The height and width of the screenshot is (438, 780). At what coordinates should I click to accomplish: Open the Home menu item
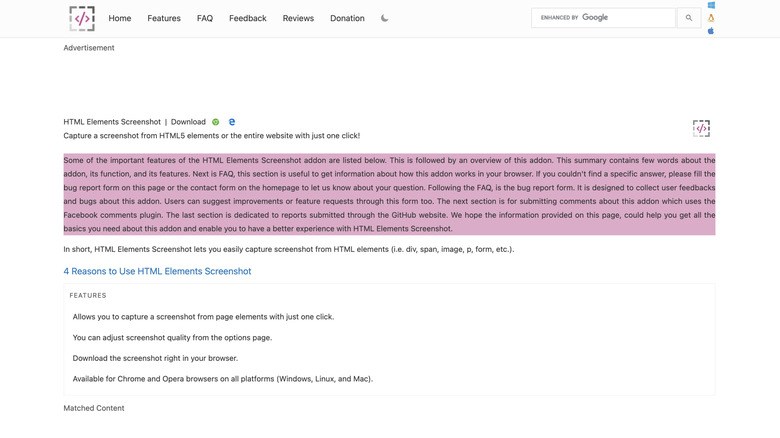120,18
